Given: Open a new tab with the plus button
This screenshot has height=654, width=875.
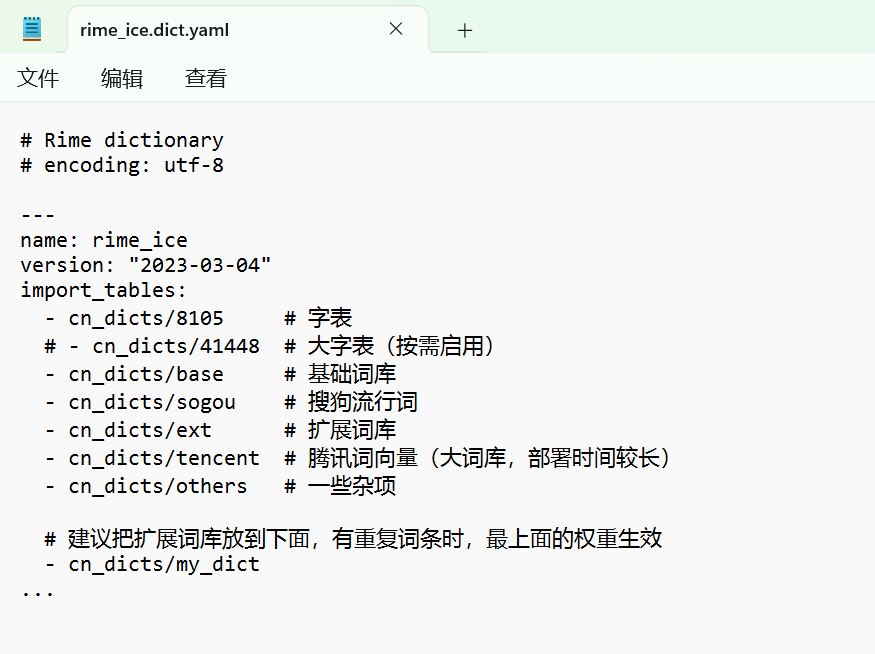Looking at the screenshot, I should 464,30.
